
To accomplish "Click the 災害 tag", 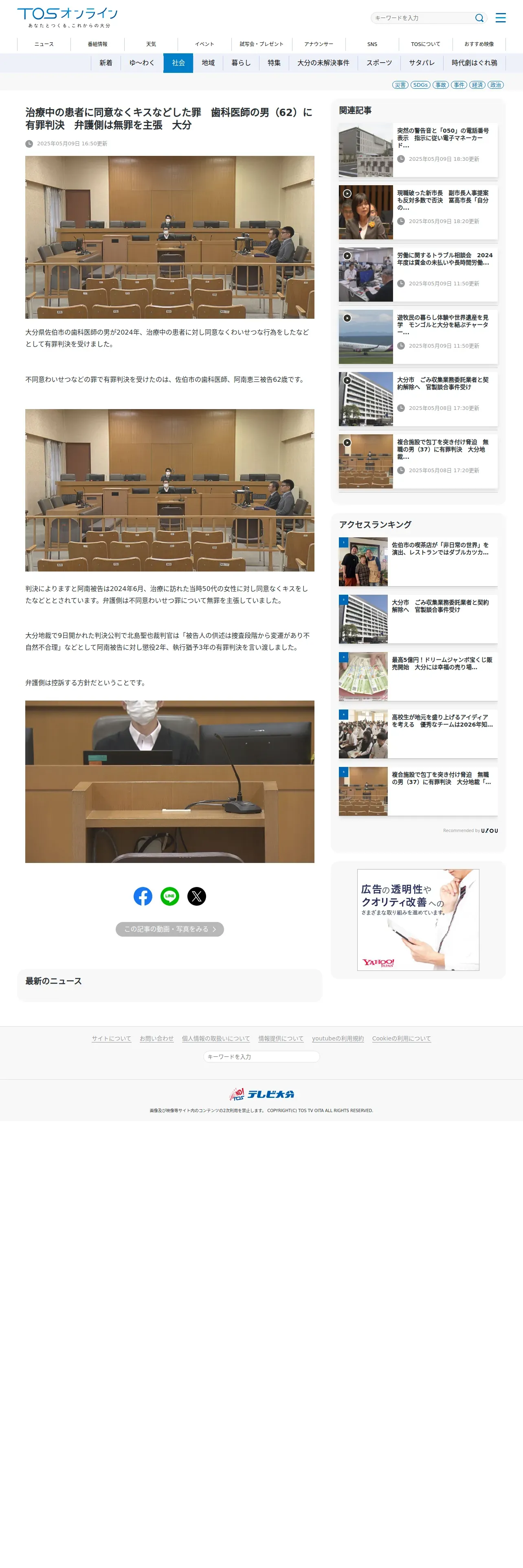I will pyautogui.click(x=400, y=85).
